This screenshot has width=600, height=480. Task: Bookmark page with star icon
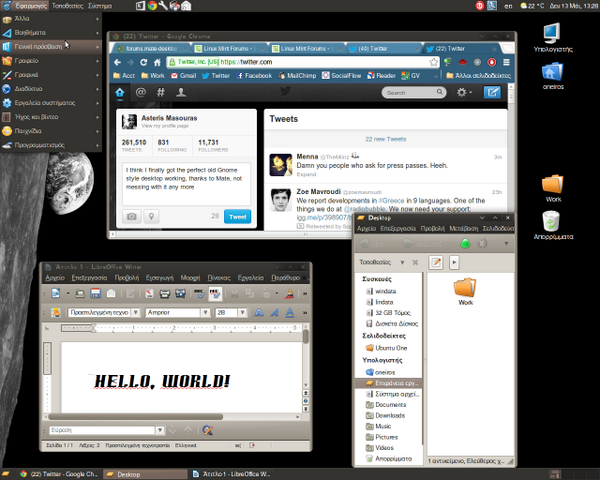coord(434,62)
